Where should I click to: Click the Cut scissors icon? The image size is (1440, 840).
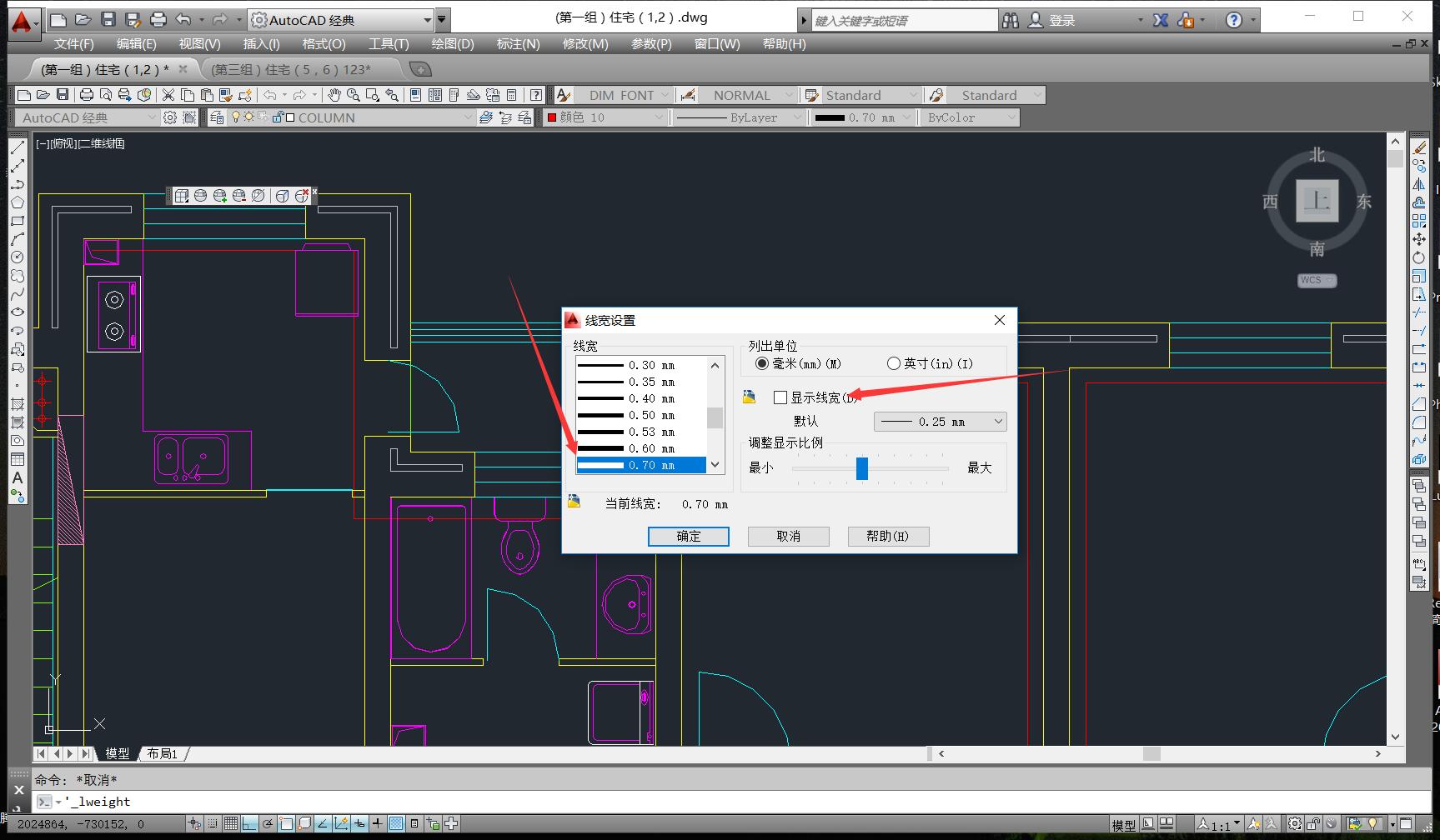point(168,95)
